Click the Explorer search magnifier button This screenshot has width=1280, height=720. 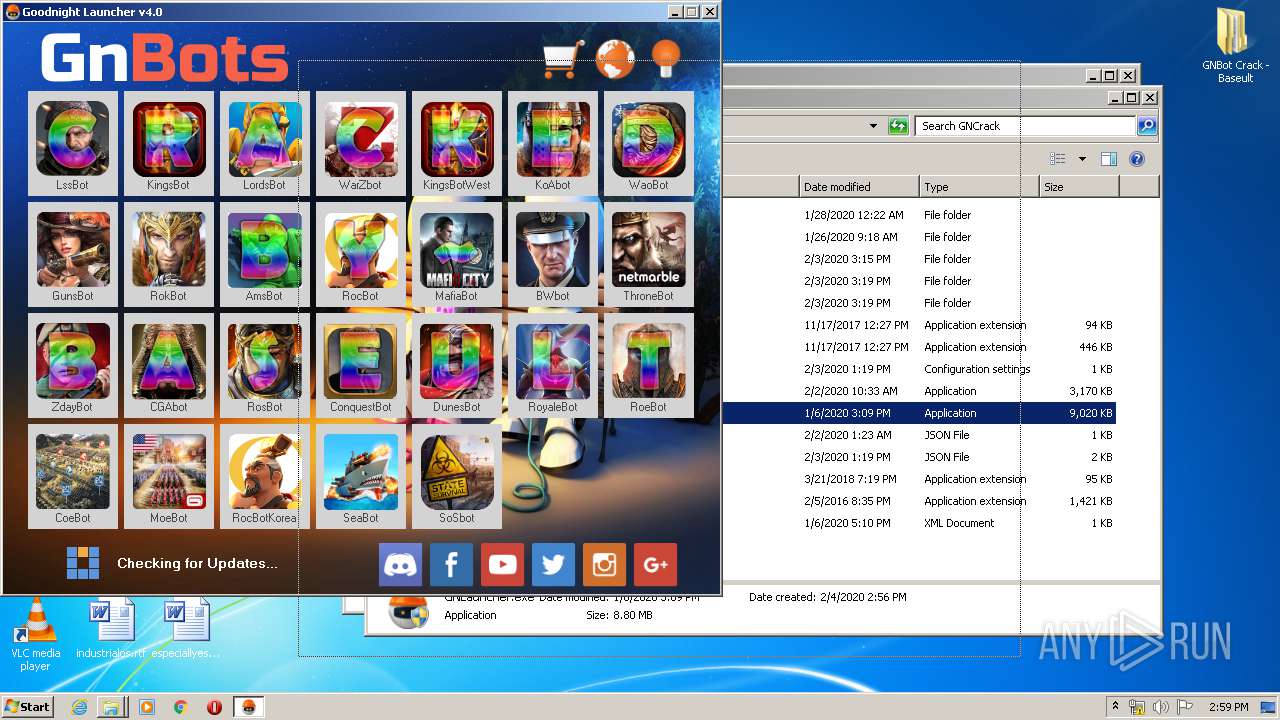1147,126
